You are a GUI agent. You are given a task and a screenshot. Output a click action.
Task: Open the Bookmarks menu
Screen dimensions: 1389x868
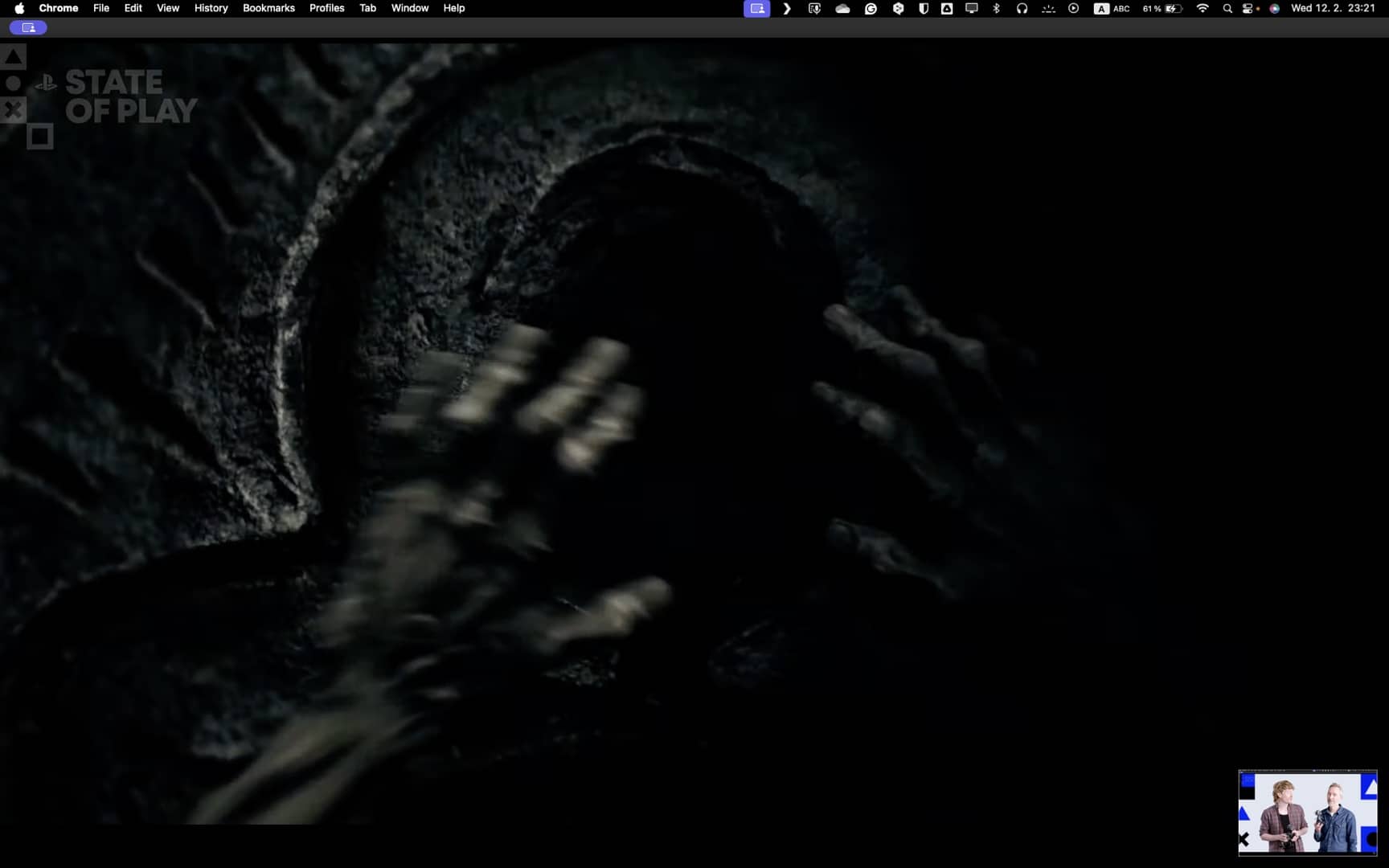coord(268,8)
